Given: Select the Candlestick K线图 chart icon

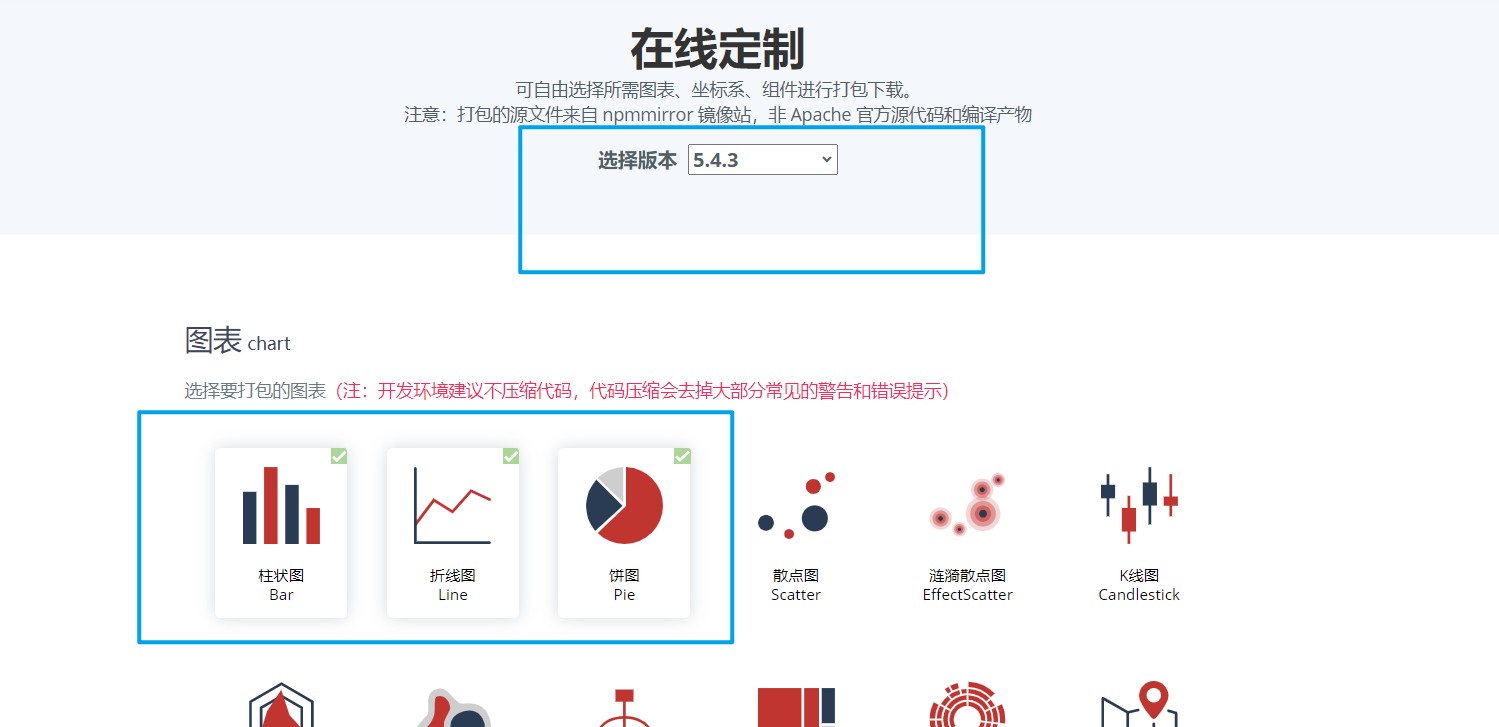Looking at the screenshot, I should [1139, 505].
